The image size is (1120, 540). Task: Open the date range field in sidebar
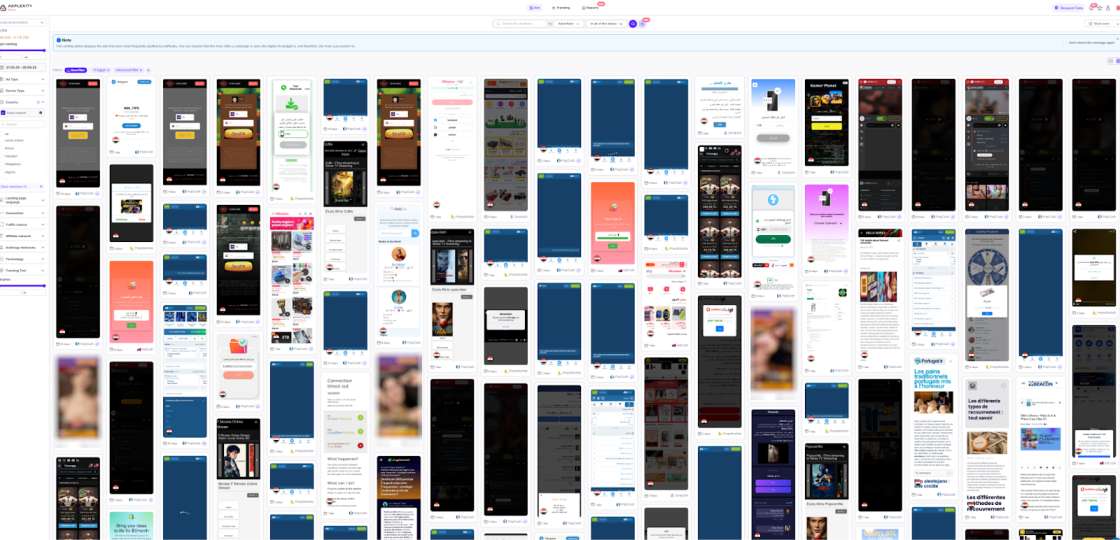[24, 67]
